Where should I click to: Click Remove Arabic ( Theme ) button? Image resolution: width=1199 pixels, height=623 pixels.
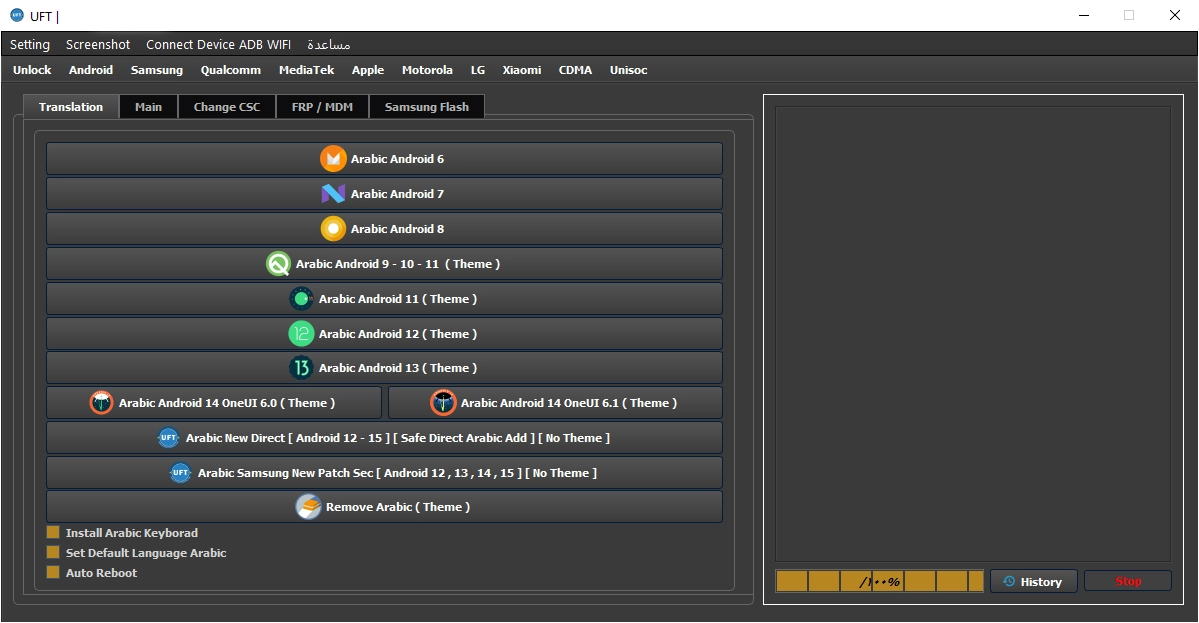click(385, 507)
